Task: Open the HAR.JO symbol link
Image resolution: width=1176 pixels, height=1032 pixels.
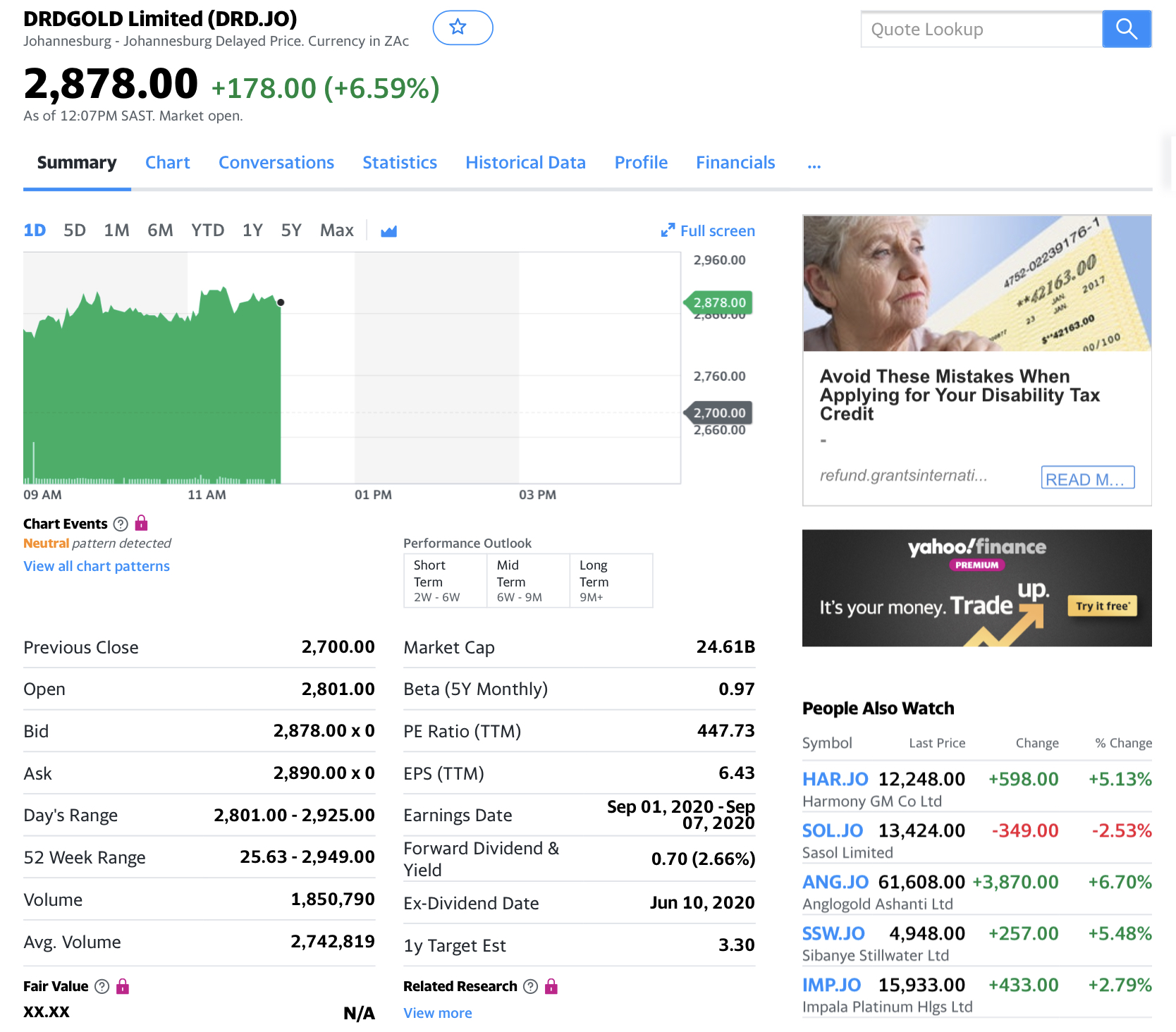Action: pos(835,779)
